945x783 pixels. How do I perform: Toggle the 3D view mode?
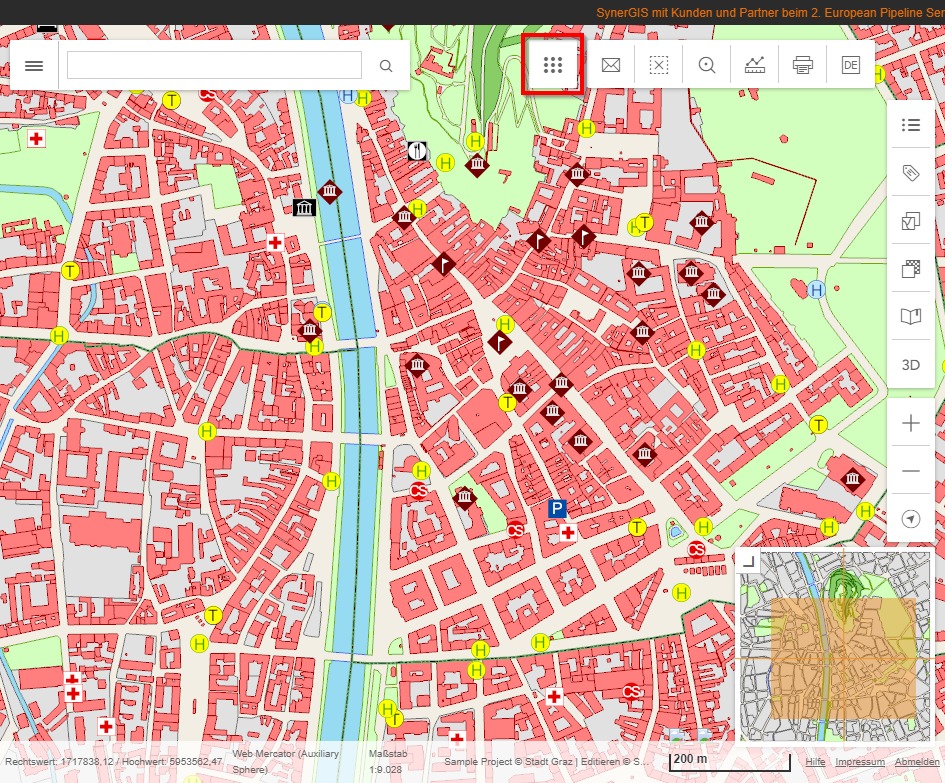(910, 365)
